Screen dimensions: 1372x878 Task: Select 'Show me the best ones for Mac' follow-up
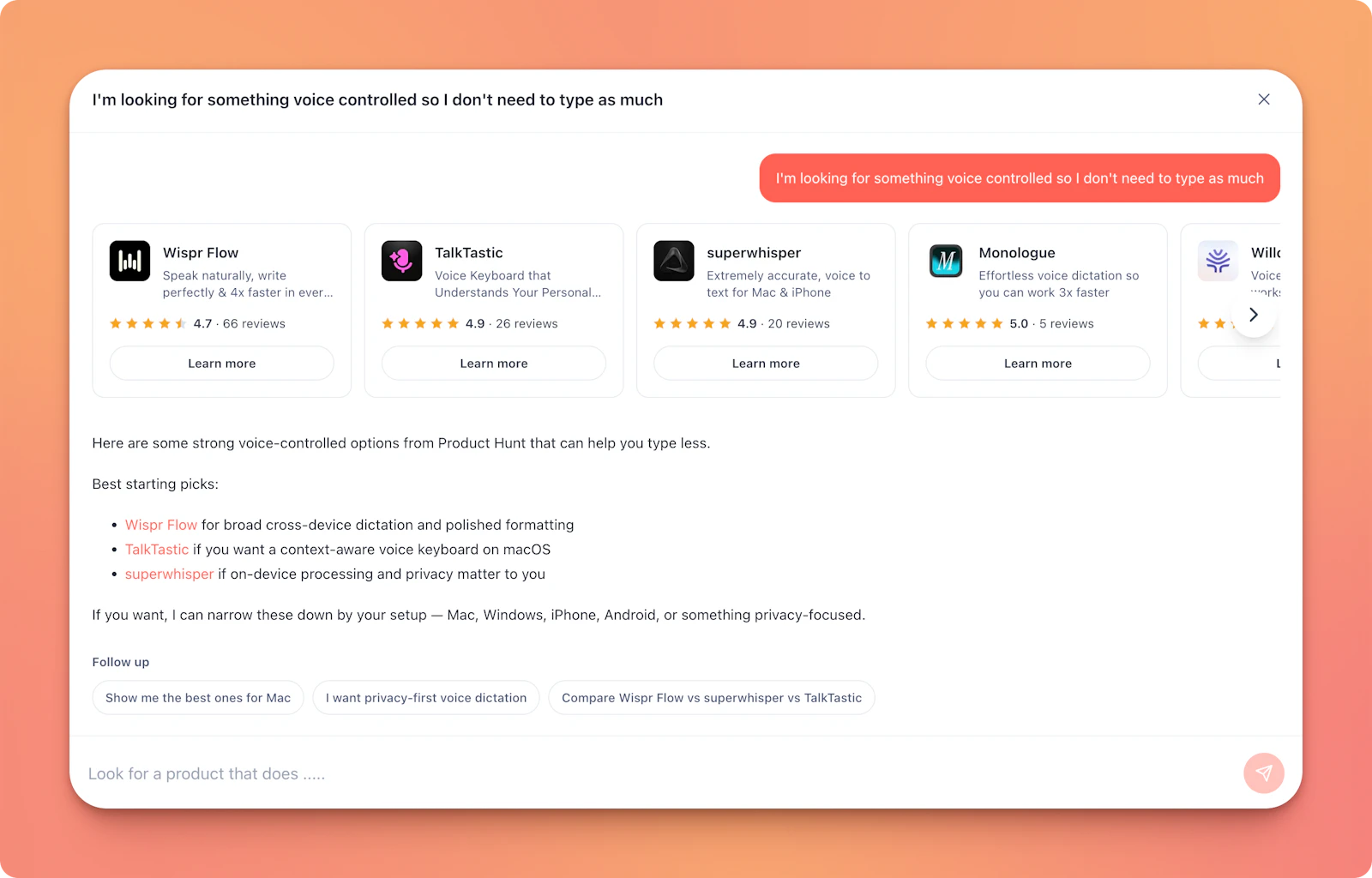click(197, 697)
